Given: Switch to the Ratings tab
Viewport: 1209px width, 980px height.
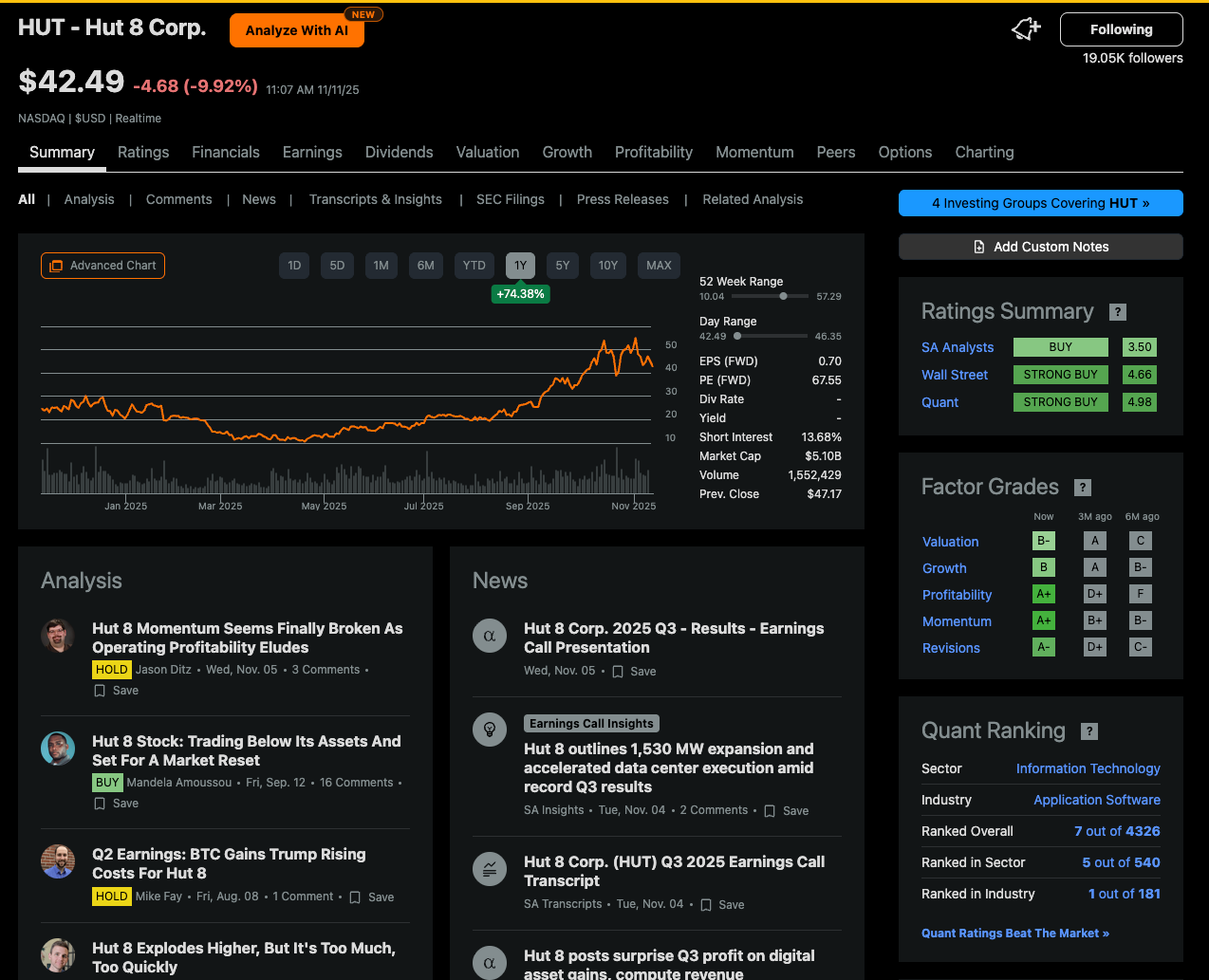Looking at the screenshot, I should tap(143, 152).
